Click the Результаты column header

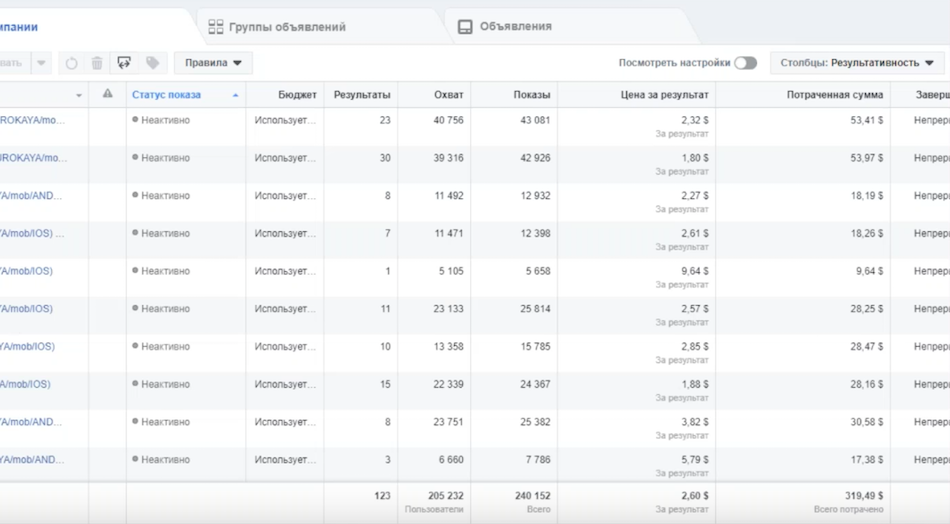[x=362, y=95]
